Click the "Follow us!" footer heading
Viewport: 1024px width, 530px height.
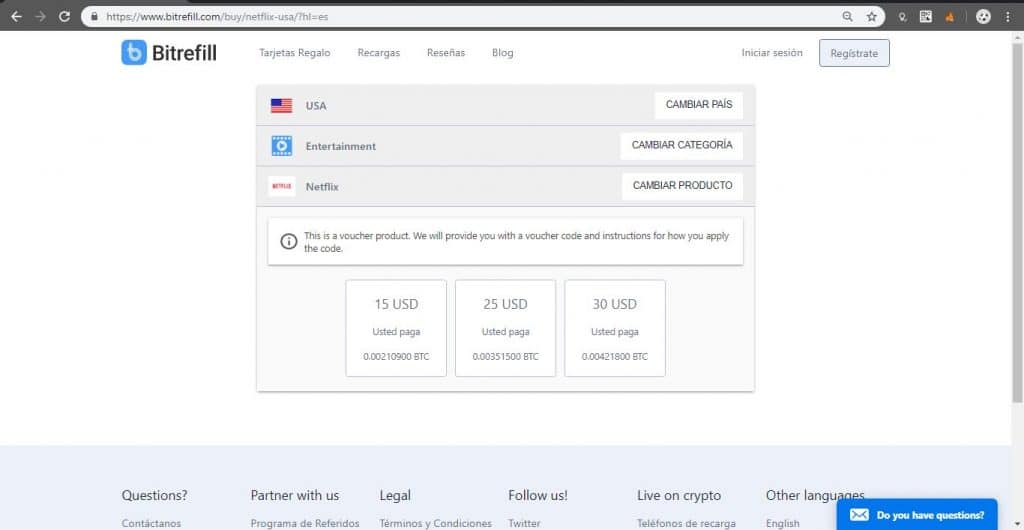point(538,495)
